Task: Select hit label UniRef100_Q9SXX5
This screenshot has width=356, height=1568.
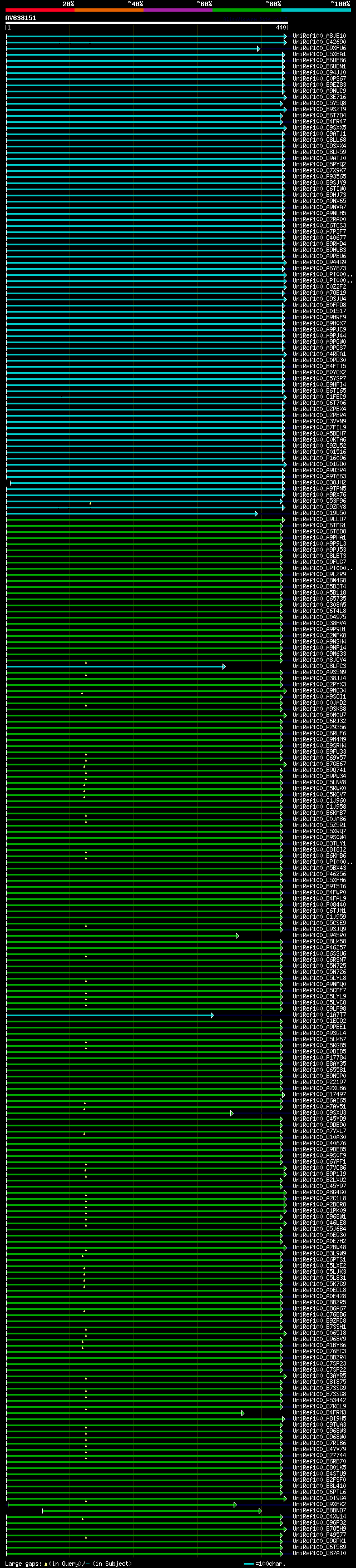Action: 319,128
